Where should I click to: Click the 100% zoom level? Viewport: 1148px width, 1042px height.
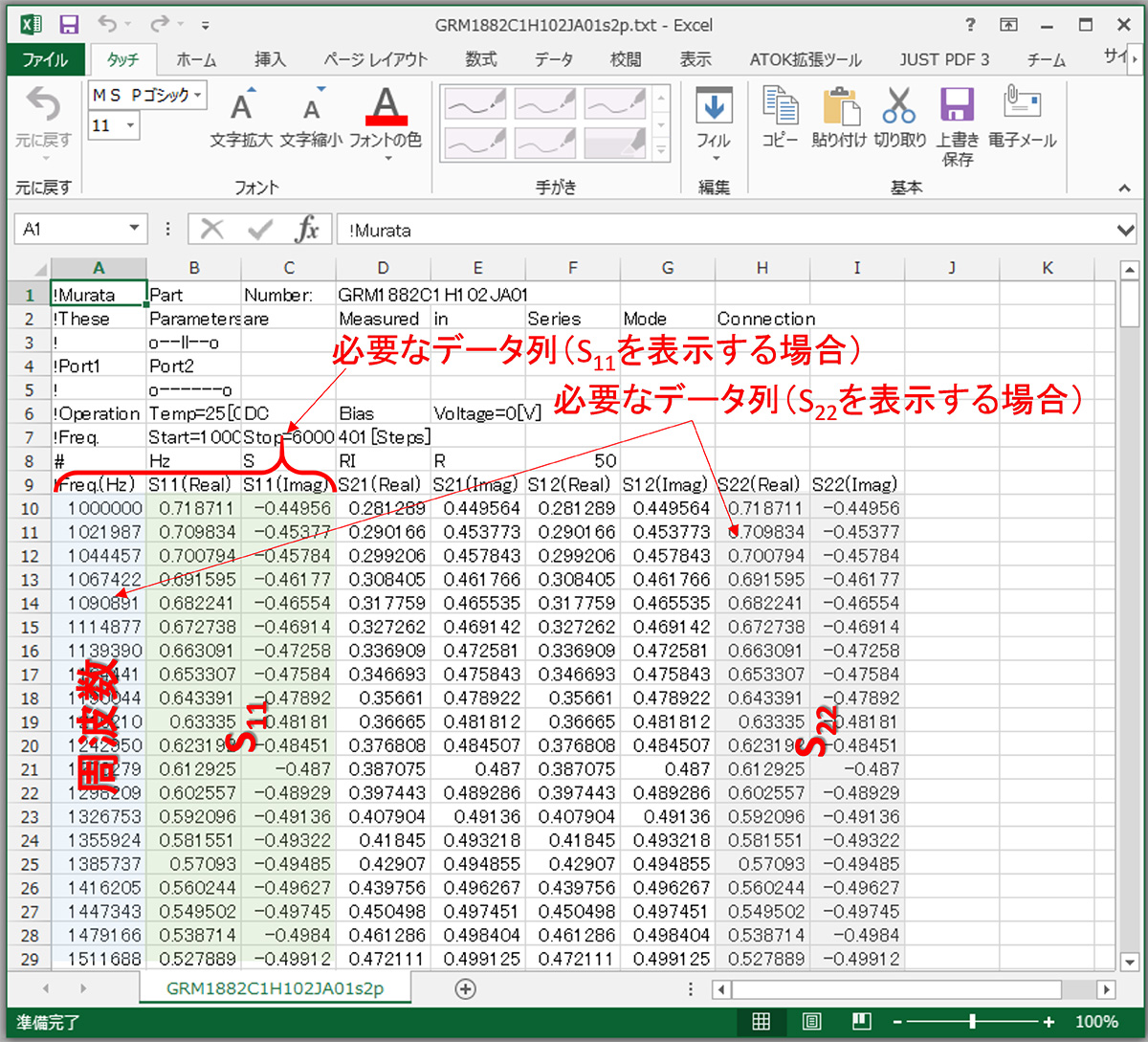pyautogui.click(x=1096, y=1022)
